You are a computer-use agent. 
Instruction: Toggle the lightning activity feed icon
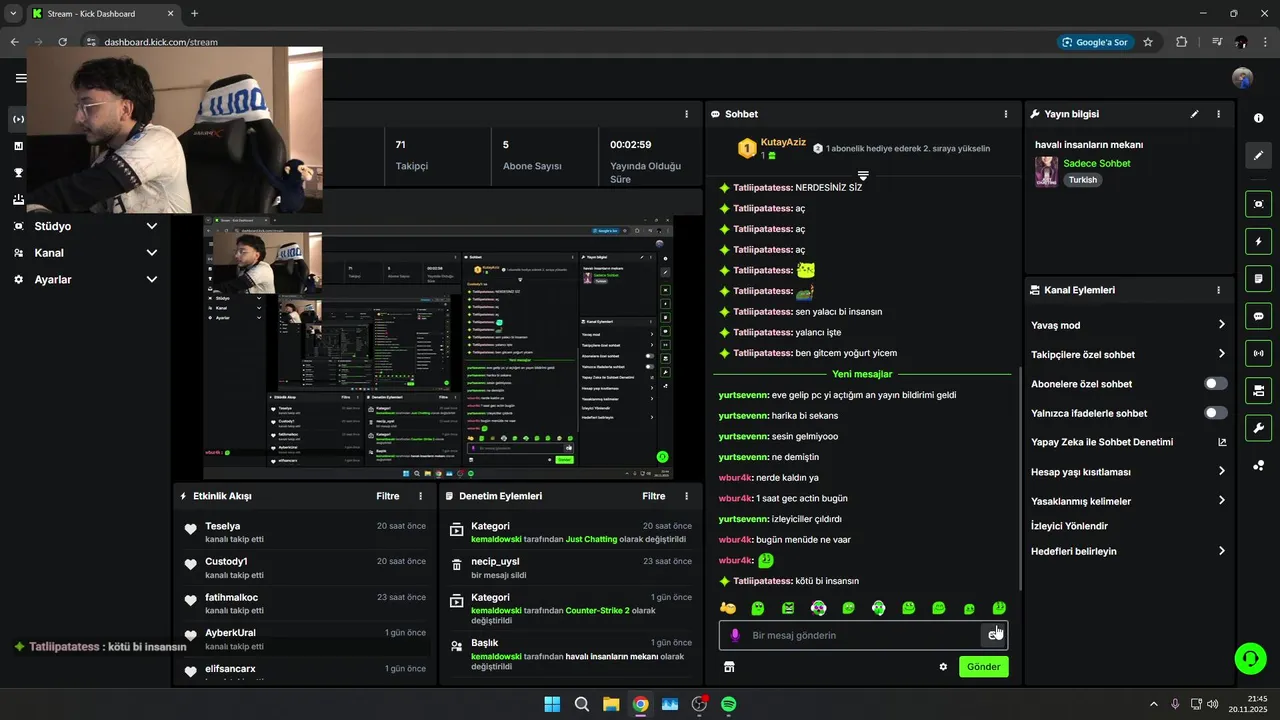coord(1258,241)
